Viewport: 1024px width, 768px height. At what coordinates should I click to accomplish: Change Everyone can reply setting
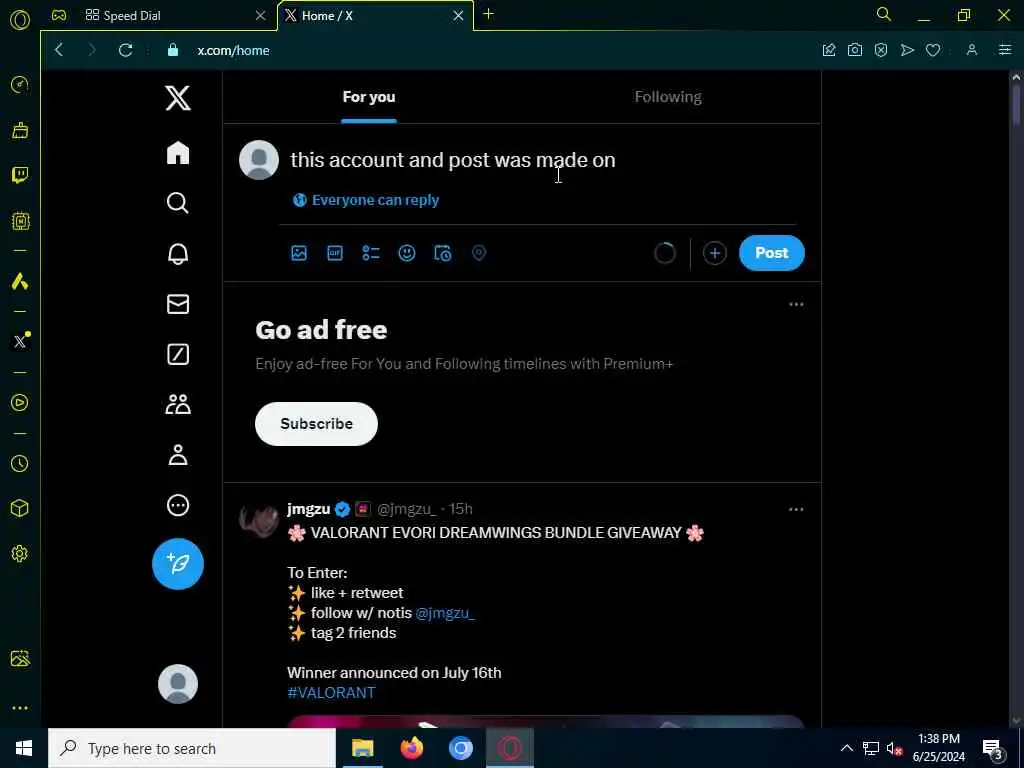coord(366,200)
